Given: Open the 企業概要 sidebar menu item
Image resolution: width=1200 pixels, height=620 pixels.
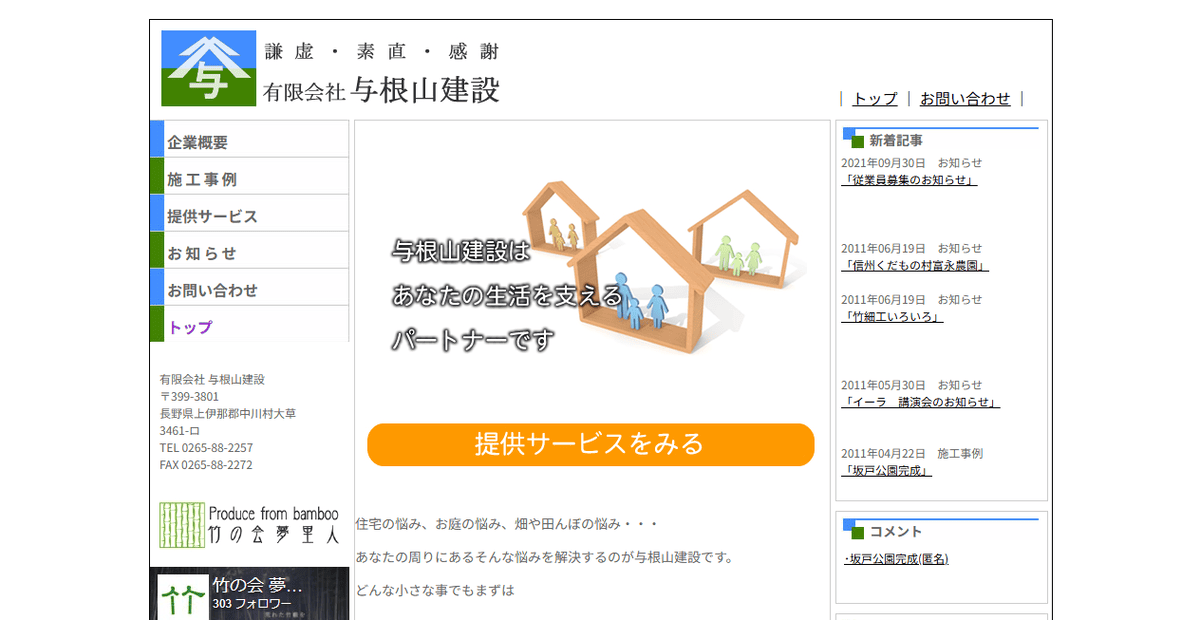Looking at the screenshot, I should point(200,139).
